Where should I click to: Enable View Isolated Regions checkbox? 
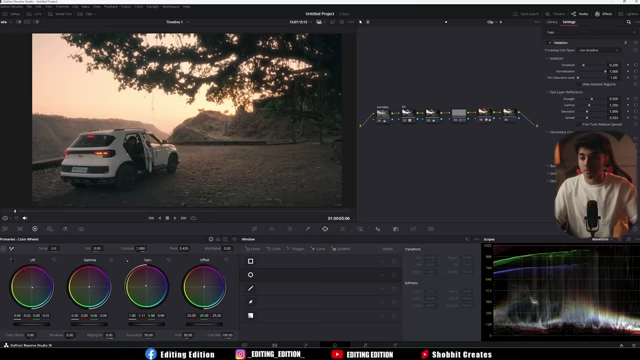coord(578,84)
